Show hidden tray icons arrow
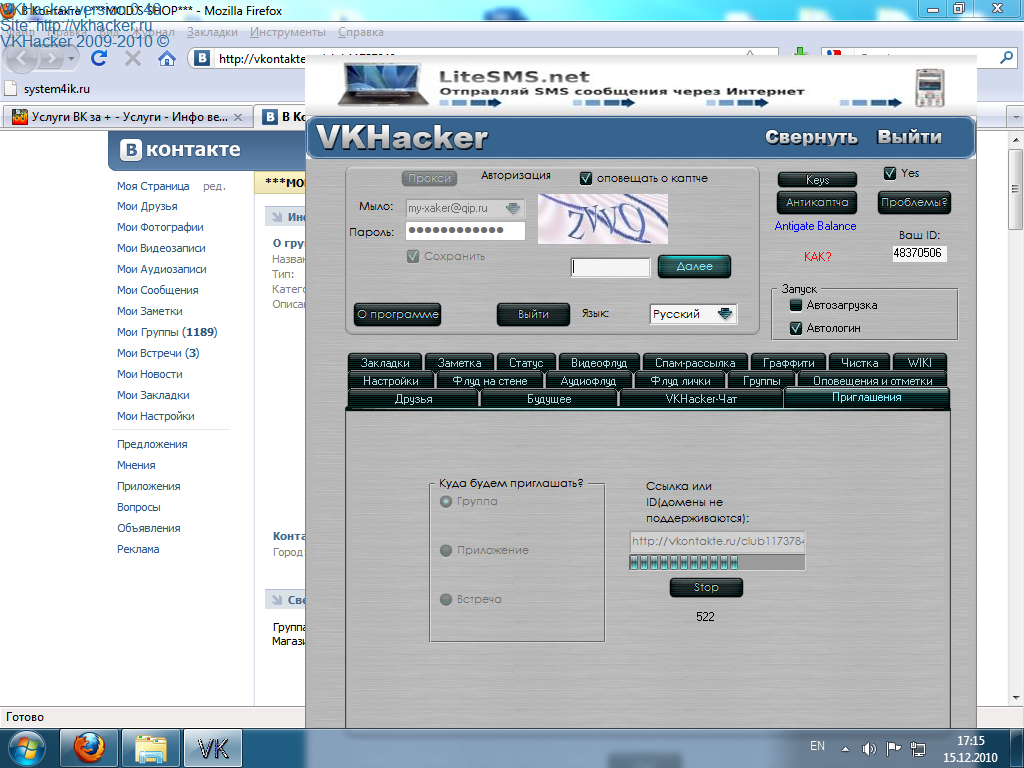Screen dimensions: 1024x768 (845, 748)
